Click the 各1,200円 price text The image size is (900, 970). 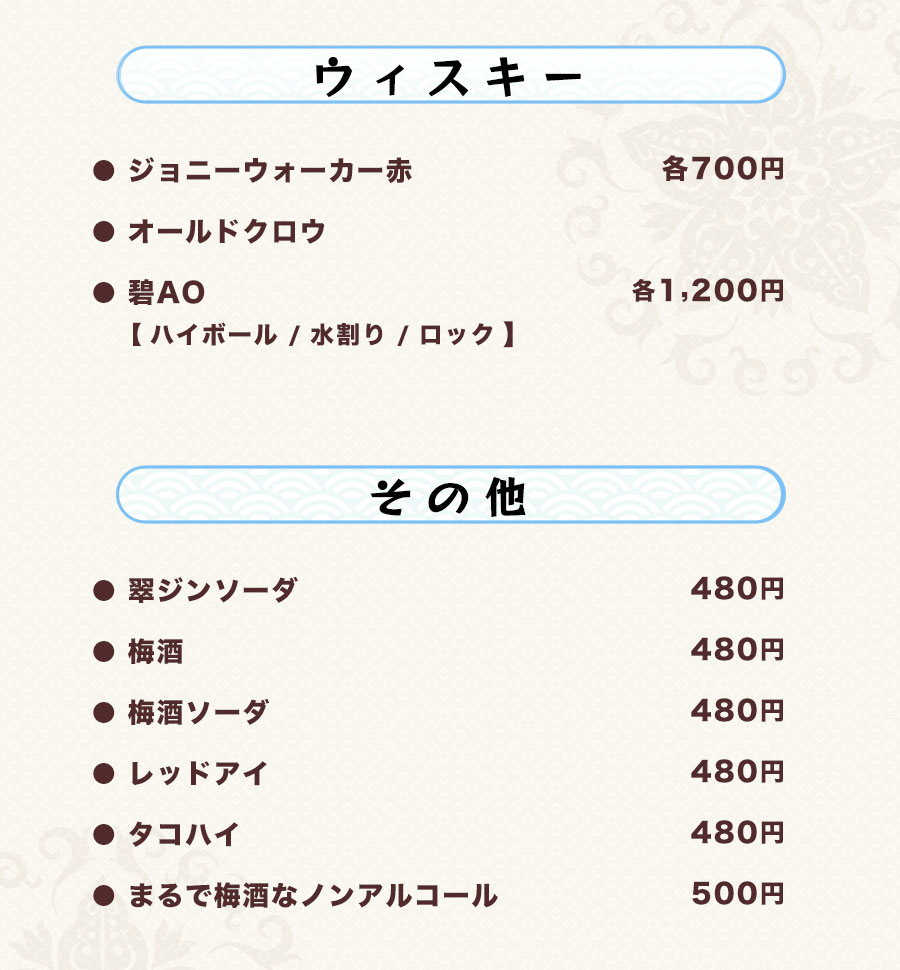707,291
